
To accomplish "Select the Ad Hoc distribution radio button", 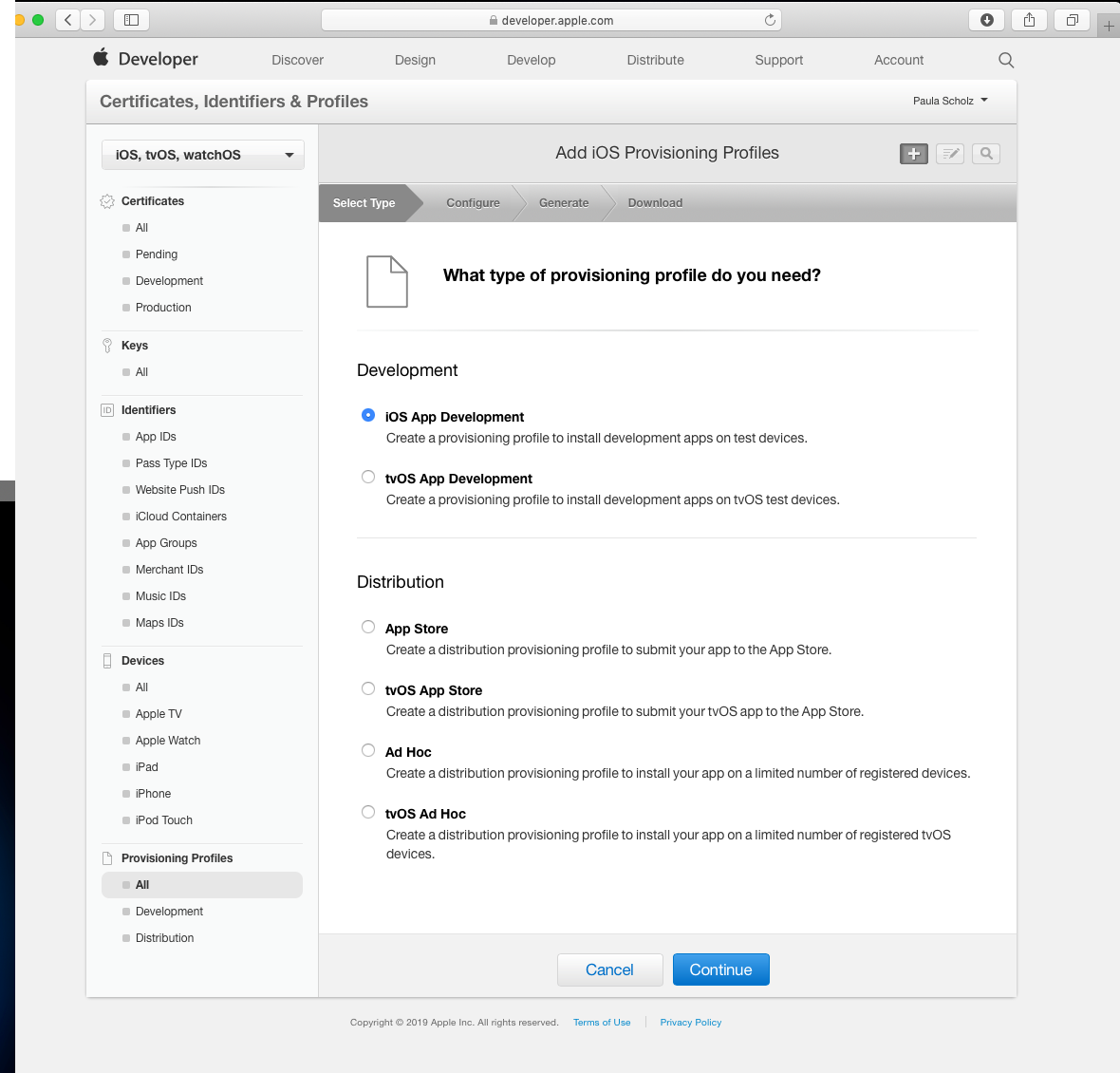I will 368,750.
